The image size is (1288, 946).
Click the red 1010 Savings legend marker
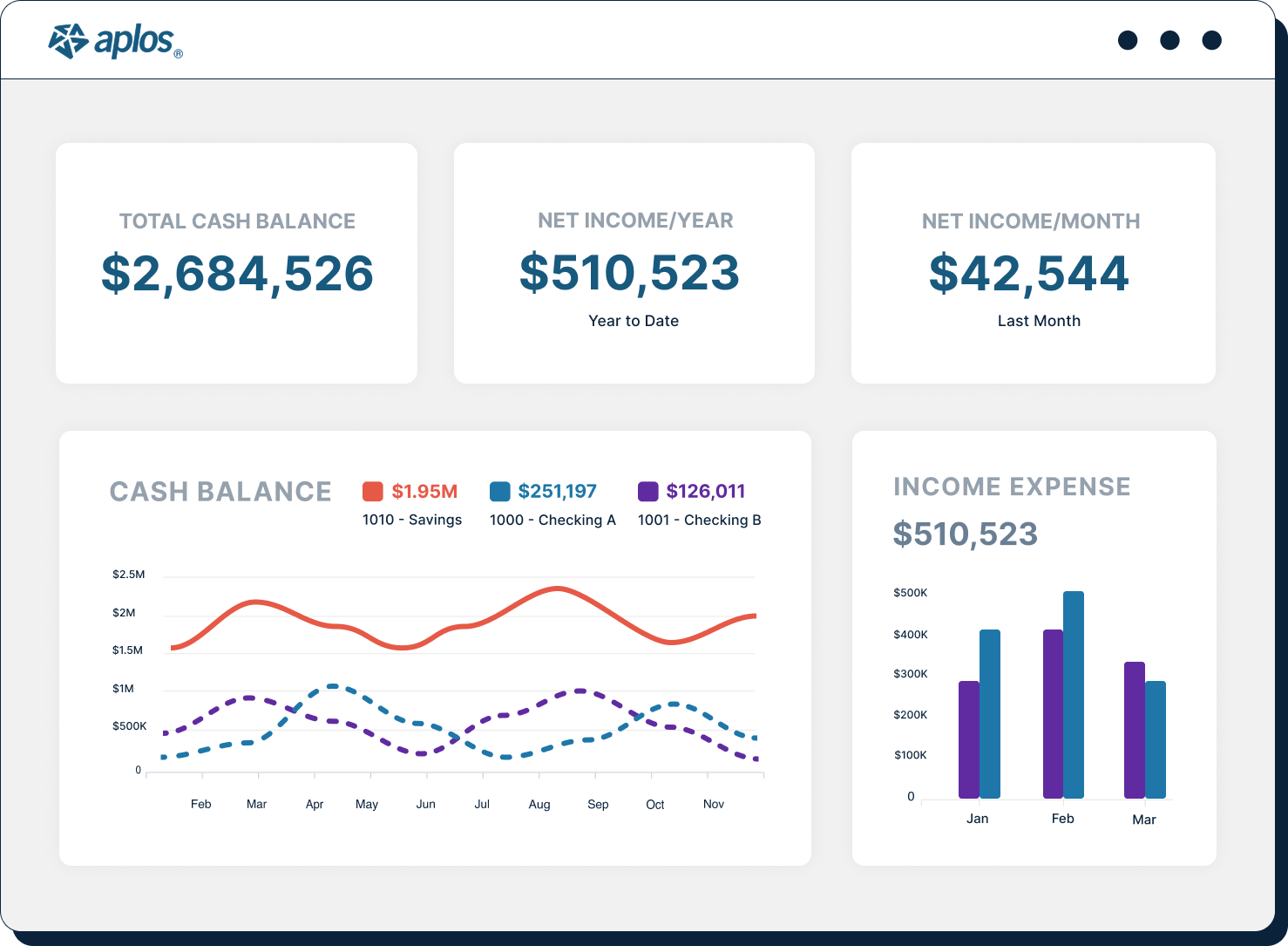372,490
